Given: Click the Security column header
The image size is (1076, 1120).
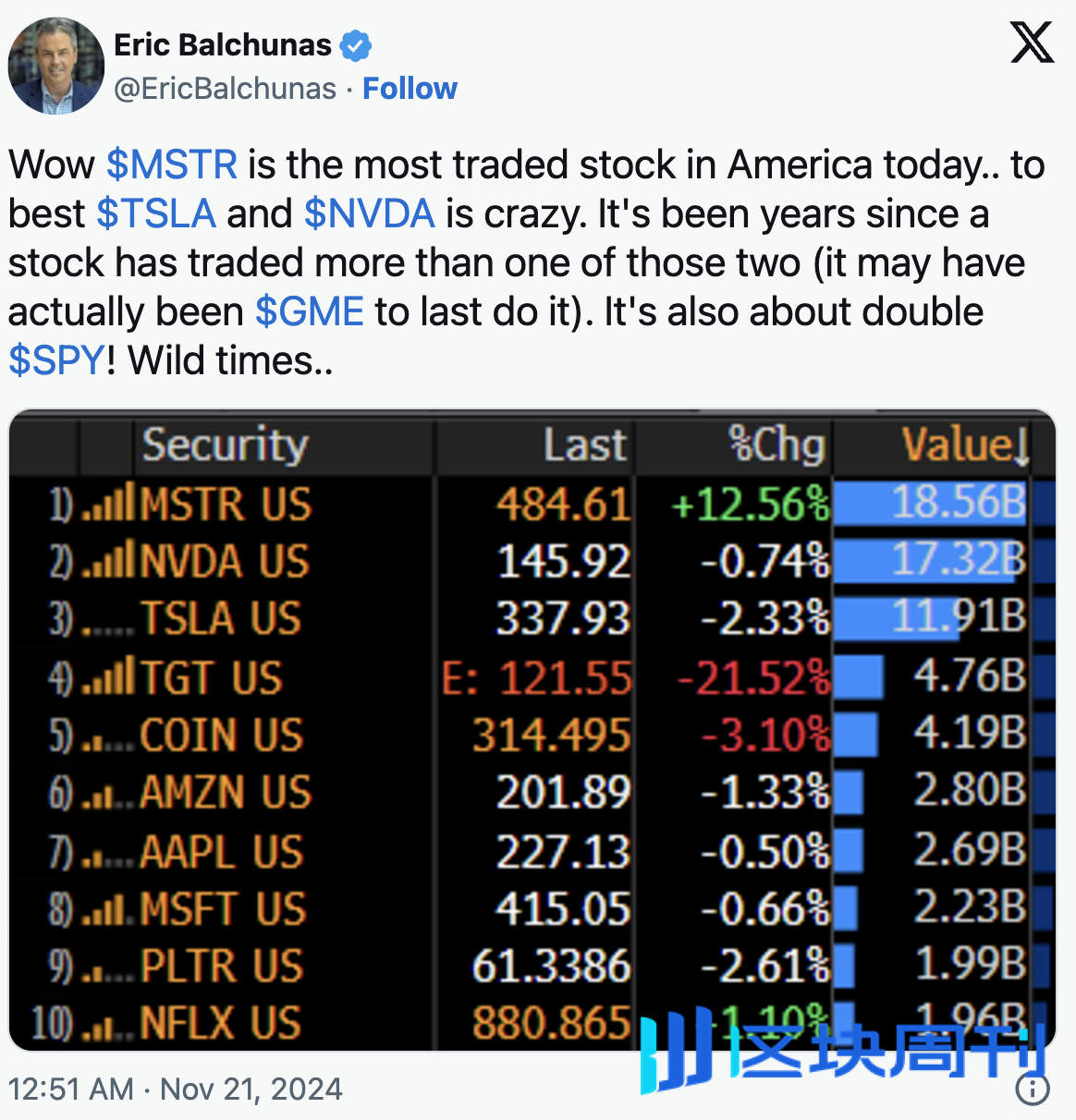Looking at the screenshot, I should [x=225, y=444].
